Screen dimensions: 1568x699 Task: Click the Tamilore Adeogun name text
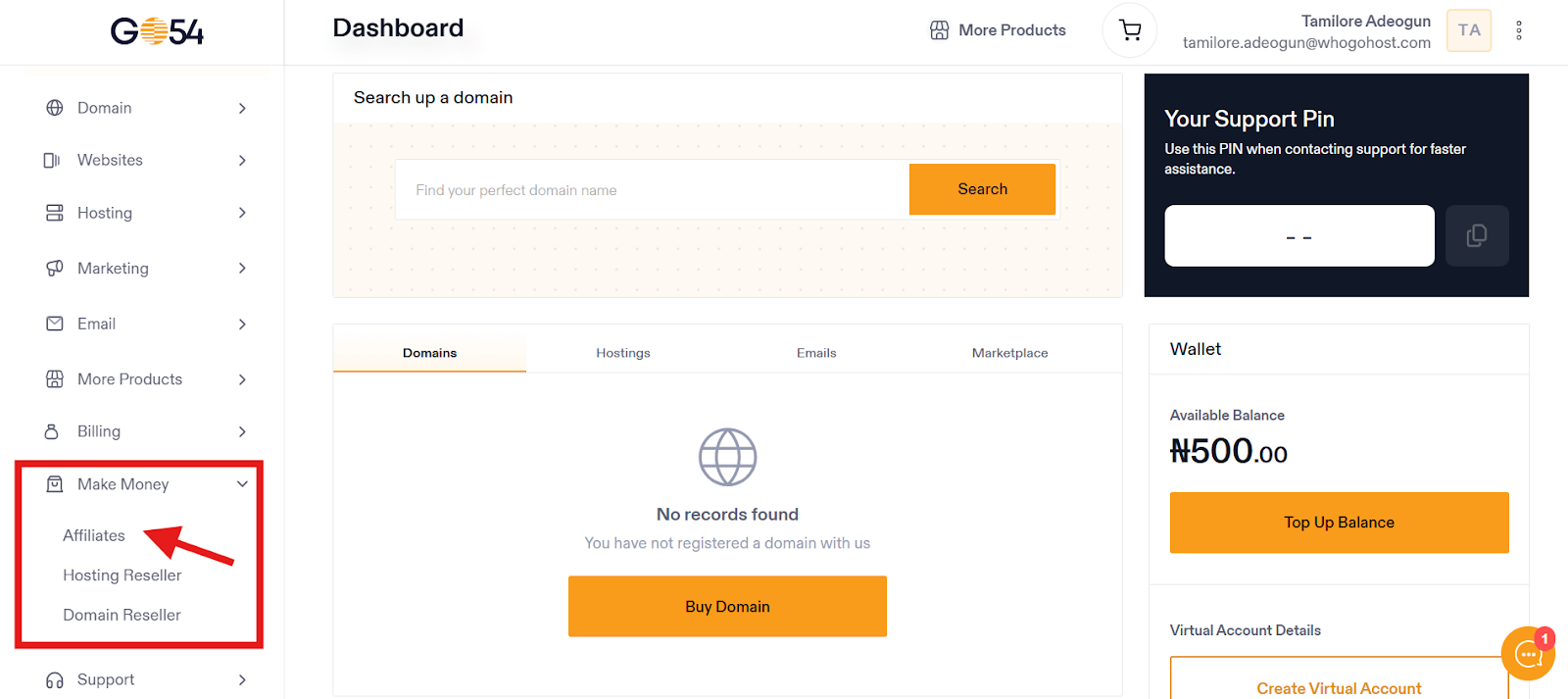1366,21
